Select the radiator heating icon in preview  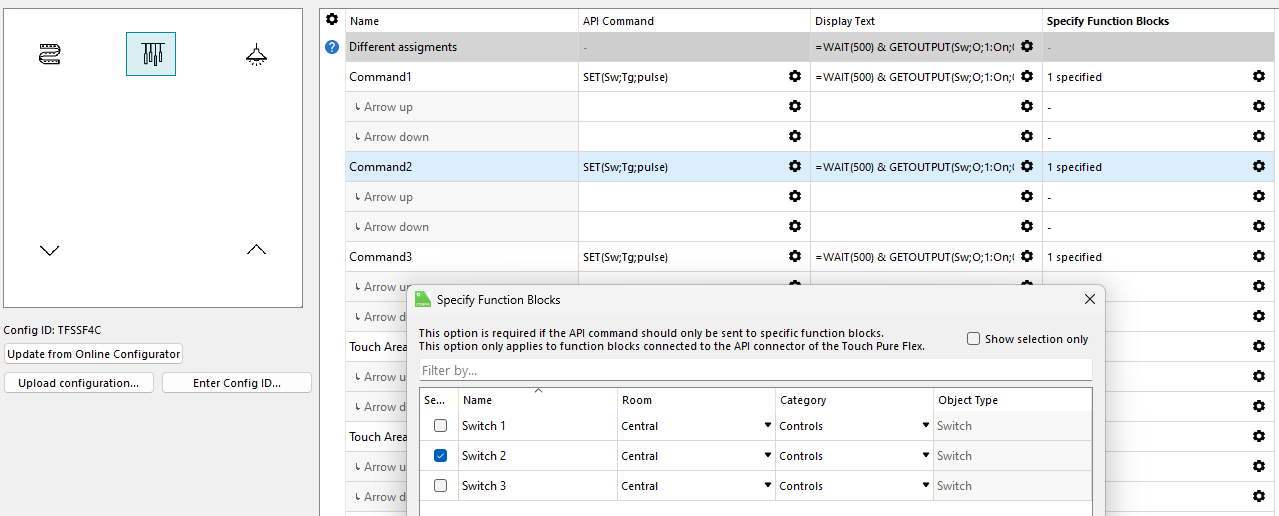coord(50,54)
